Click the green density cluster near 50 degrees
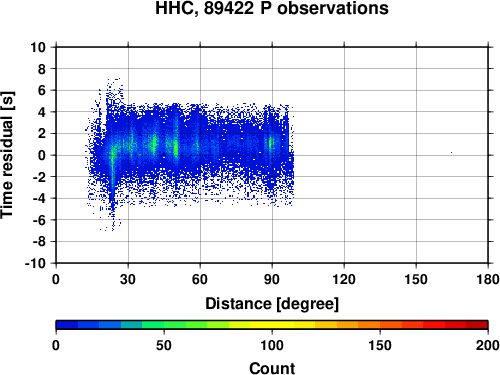 (176, 148)
